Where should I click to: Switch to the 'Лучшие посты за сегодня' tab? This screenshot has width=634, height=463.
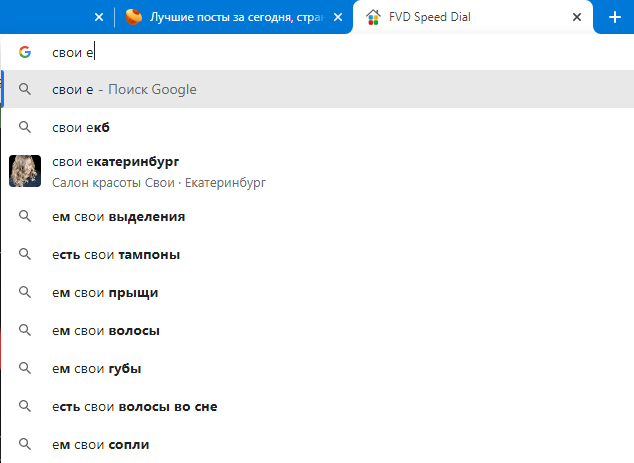235,17
